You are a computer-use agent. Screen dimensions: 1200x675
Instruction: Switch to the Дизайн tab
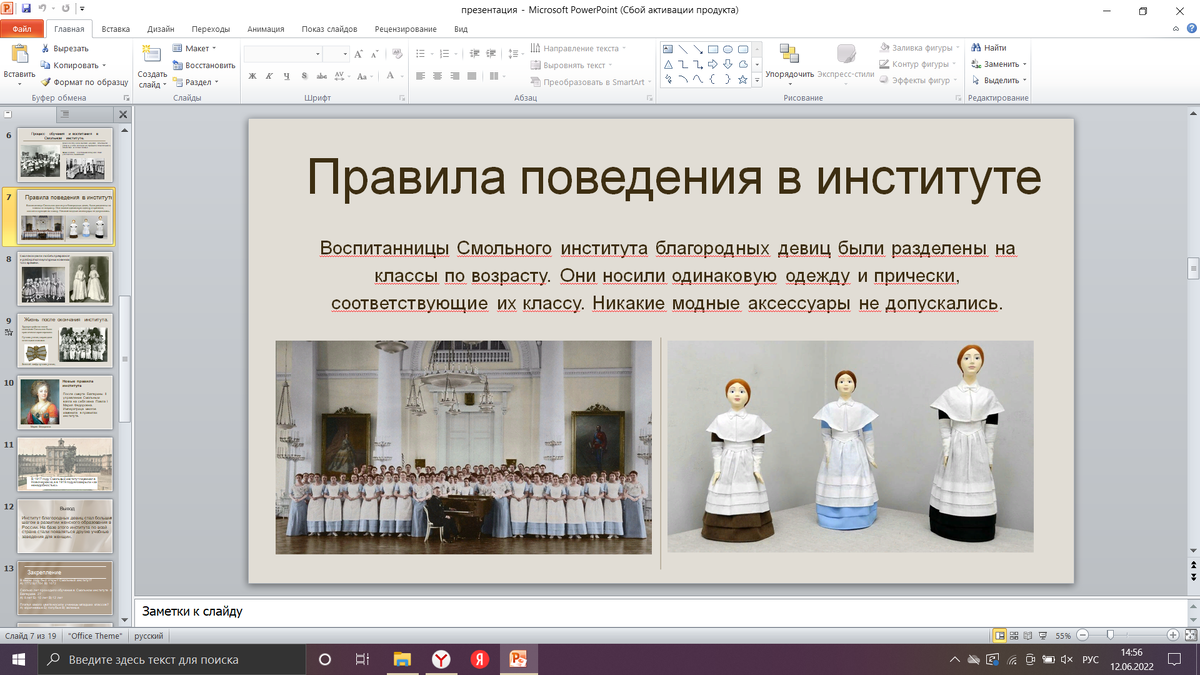tap(161, 30)
